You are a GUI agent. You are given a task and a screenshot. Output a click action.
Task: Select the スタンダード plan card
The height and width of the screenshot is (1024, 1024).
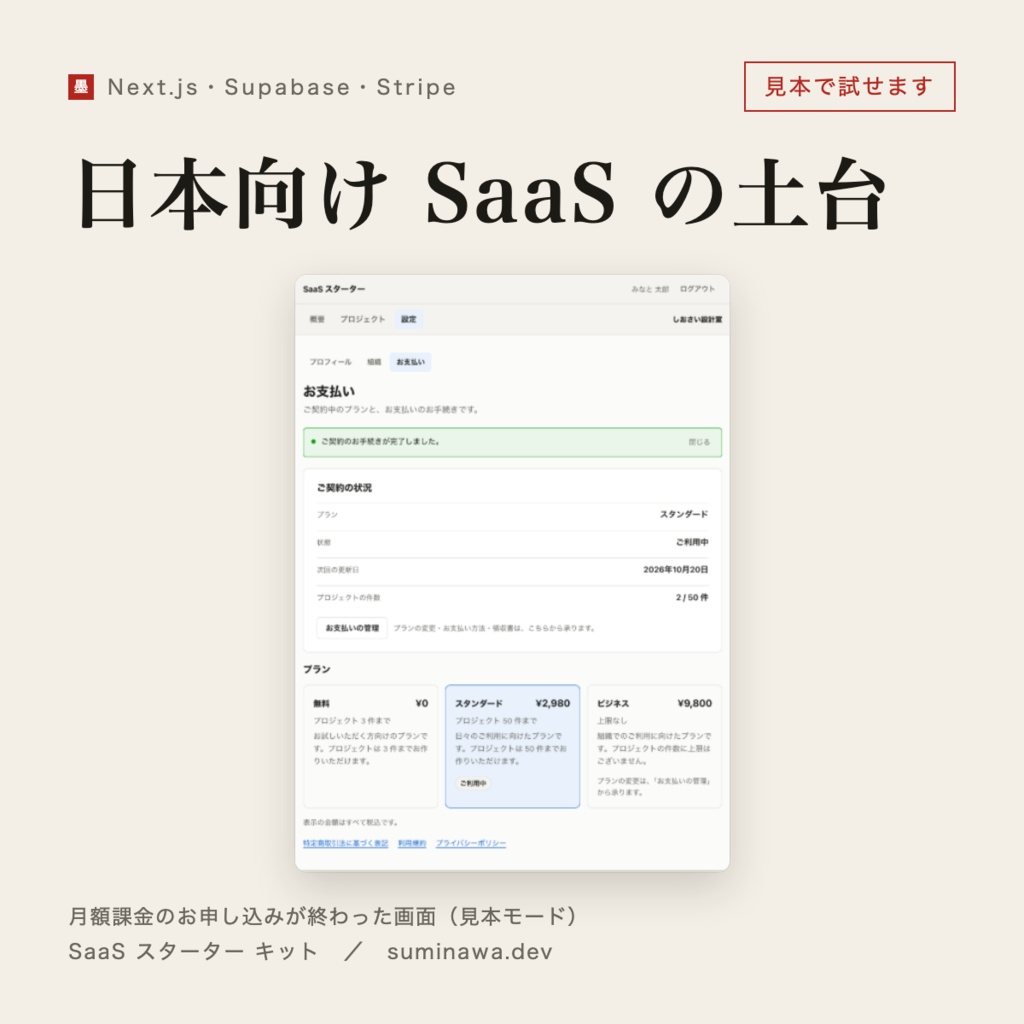(513, 746)
